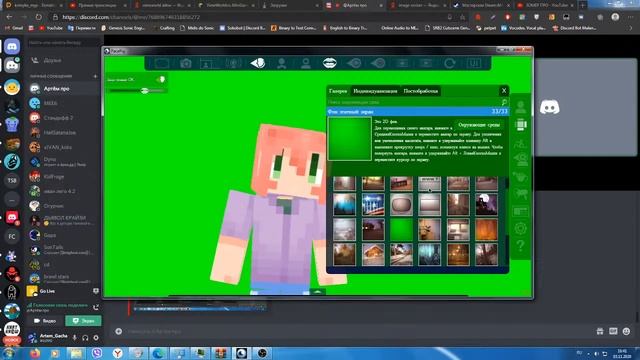Screen dimensions: 640x360
Task: Click the Видео button in Discord
Action: coord(45,321)
